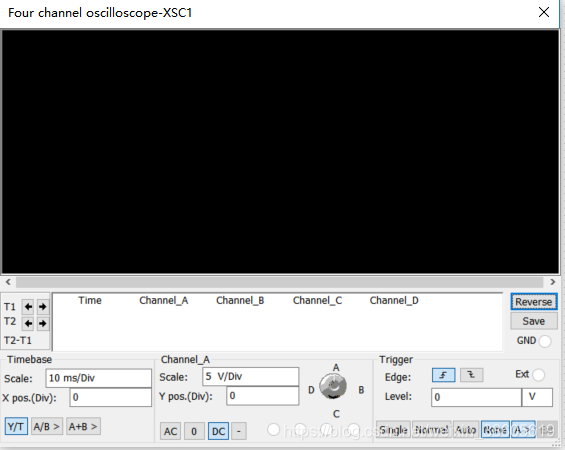Click the left arrow of the display scrollbar

point(8,282)
